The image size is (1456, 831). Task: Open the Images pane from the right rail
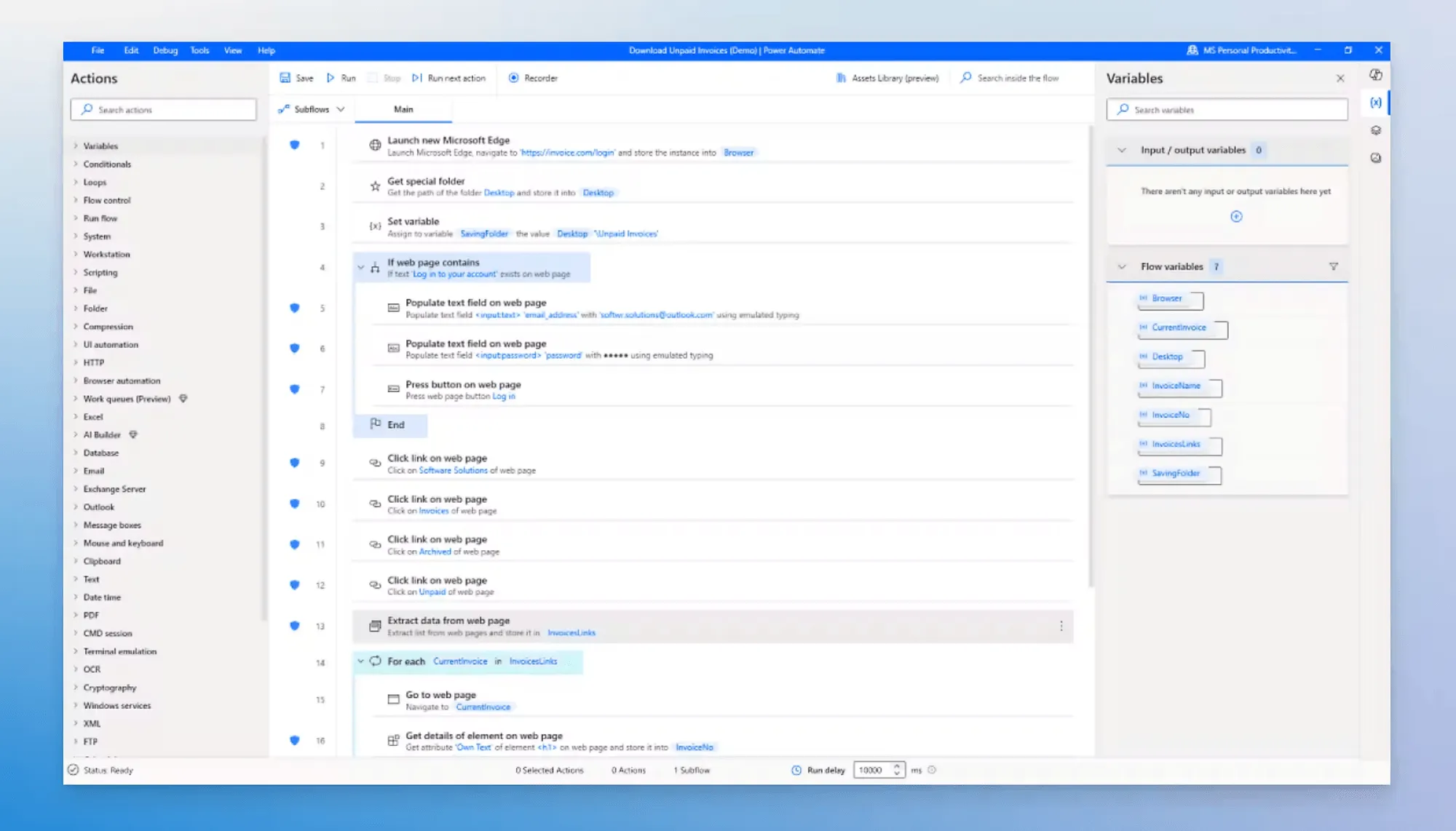point(1376,158)
